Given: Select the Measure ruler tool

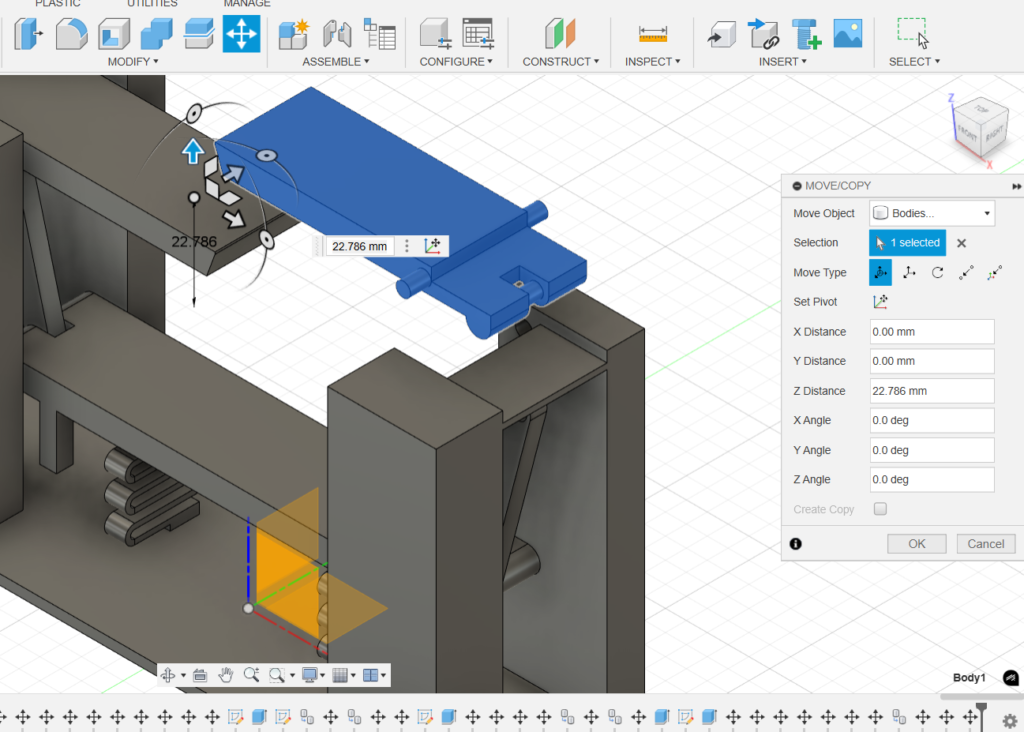Looking at the screenshot, I should coord(652,34).
